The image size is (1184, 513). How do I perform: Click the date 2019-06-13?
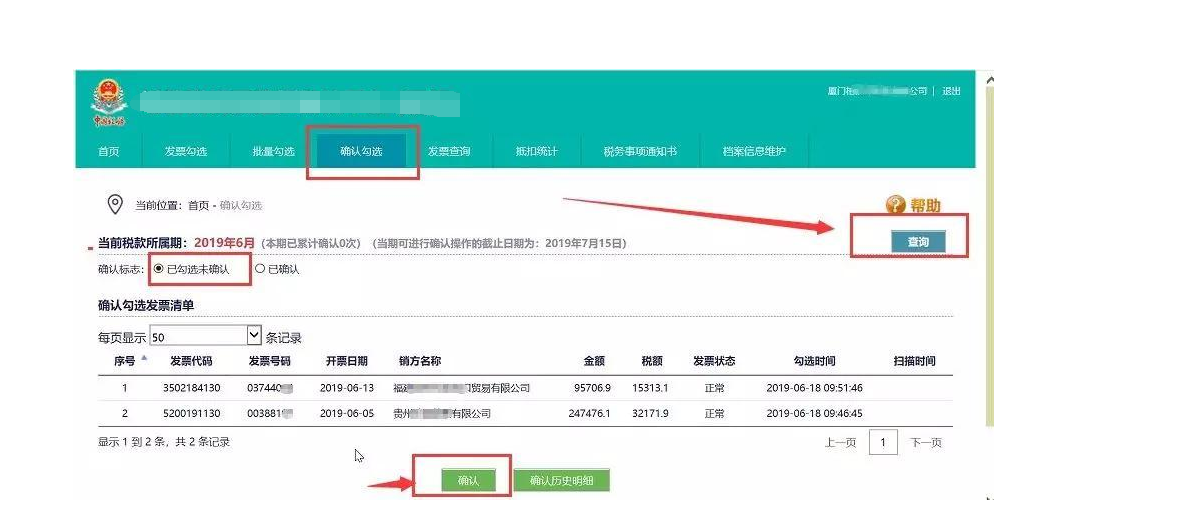(x=347, y=388)
